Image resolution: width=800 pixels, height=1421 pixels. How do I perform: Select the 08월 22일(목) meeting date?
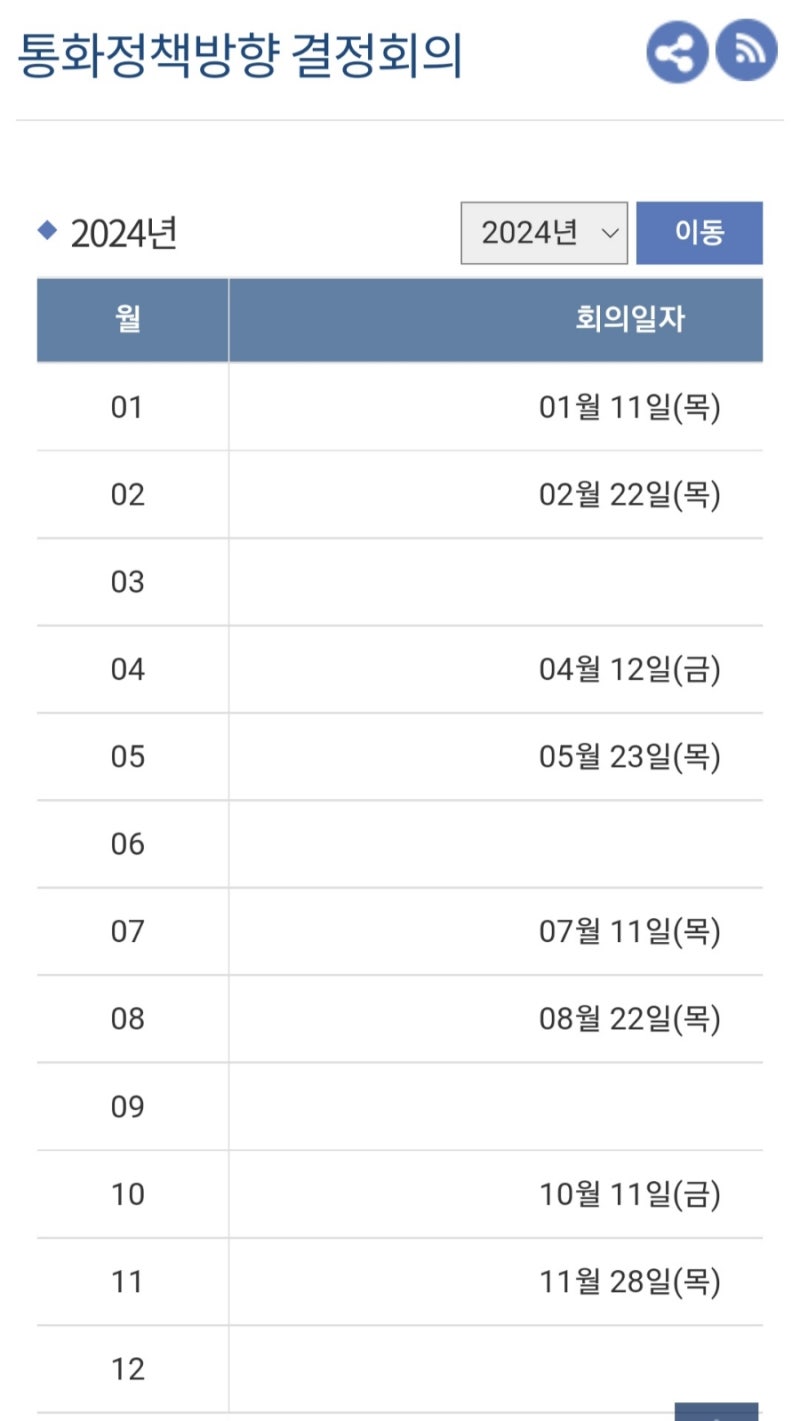630,1019
